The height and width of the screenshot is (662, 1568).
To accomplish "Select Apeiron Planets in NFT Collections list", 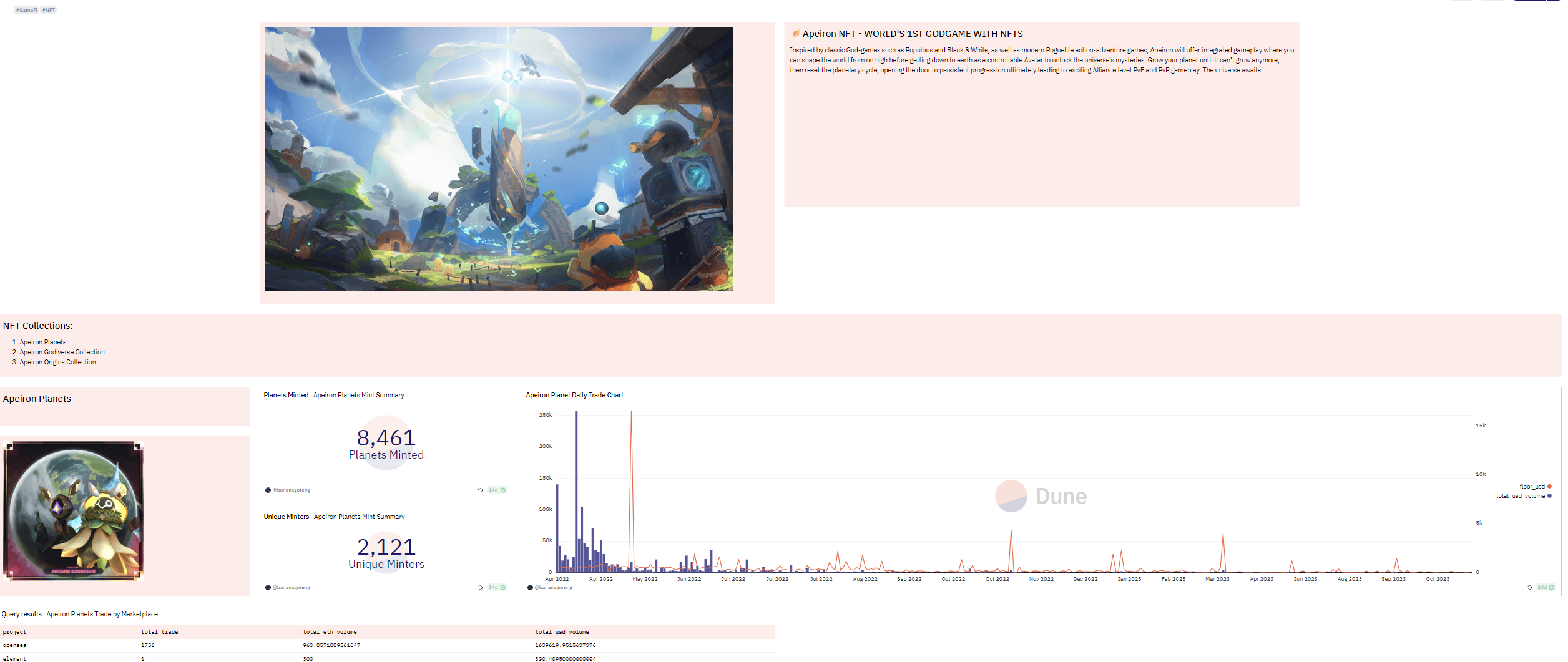I will click(x=42, y=342).
